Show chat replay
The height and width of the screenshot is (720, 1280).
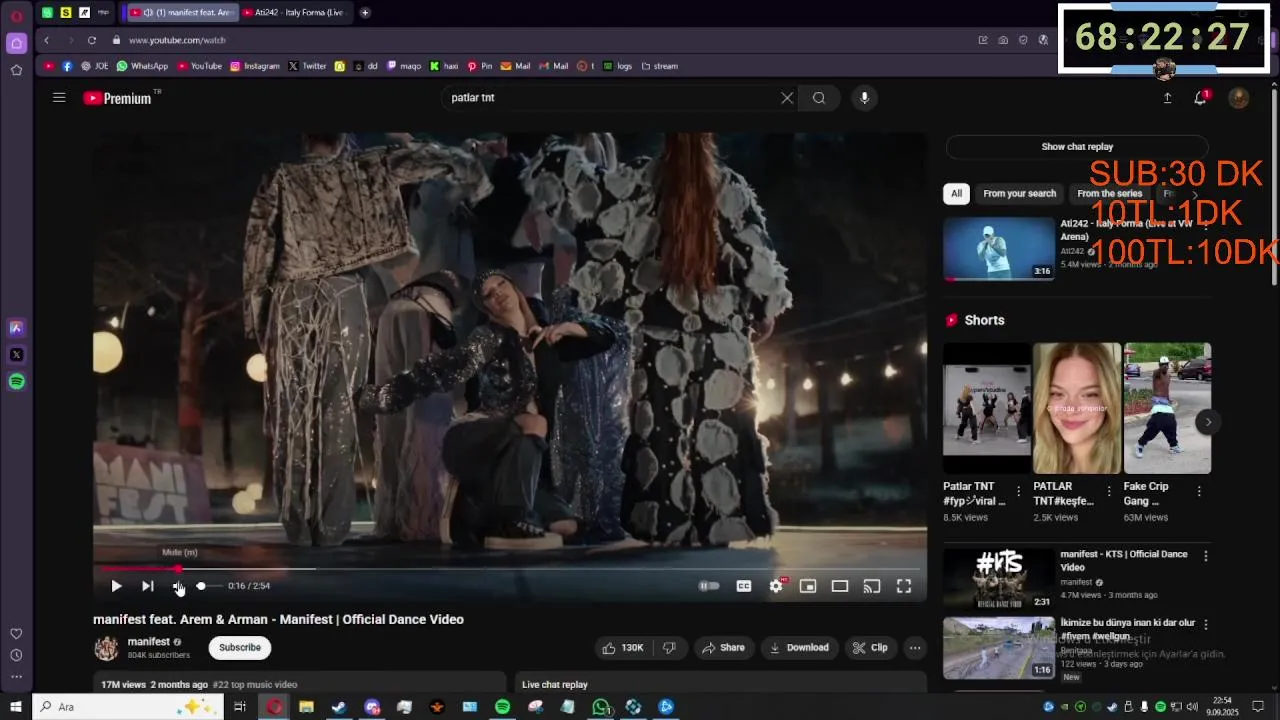1077,147
